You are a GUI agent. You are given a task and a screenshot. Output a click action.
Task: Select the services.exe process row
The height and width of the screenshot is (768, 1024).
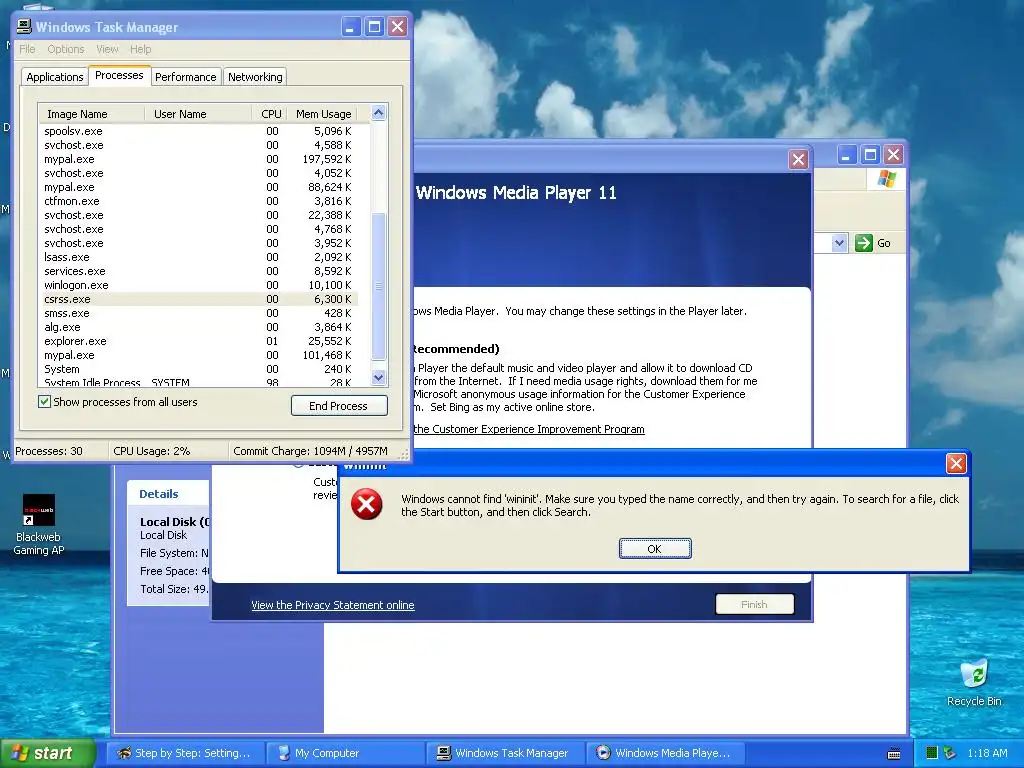pos(199,271)
